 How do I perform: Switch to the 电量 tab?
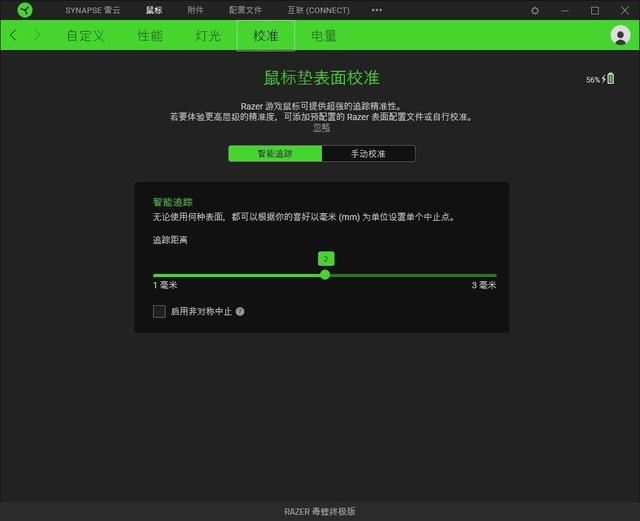coord(324,36)
